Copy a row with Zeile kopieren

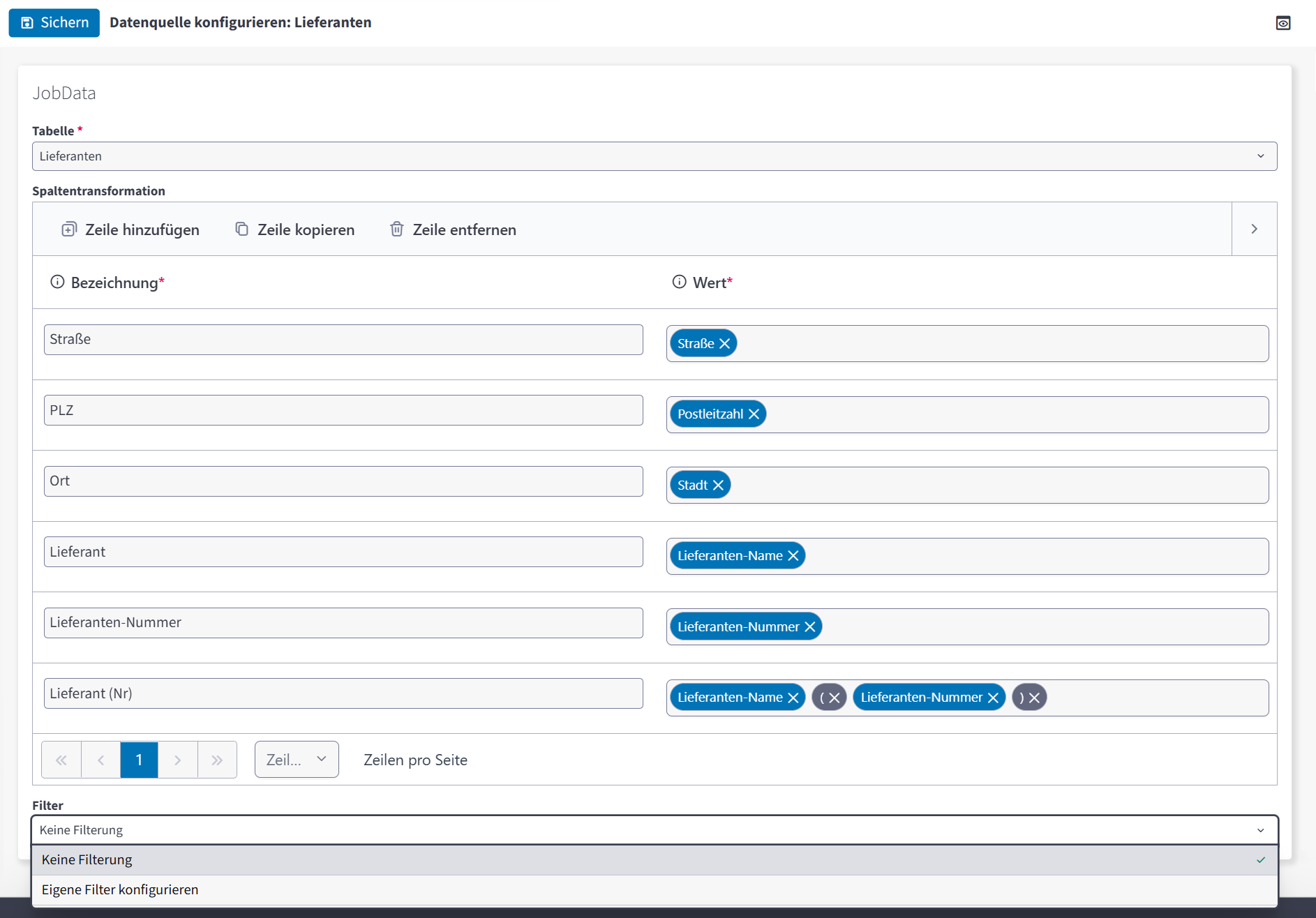[294, 229]
